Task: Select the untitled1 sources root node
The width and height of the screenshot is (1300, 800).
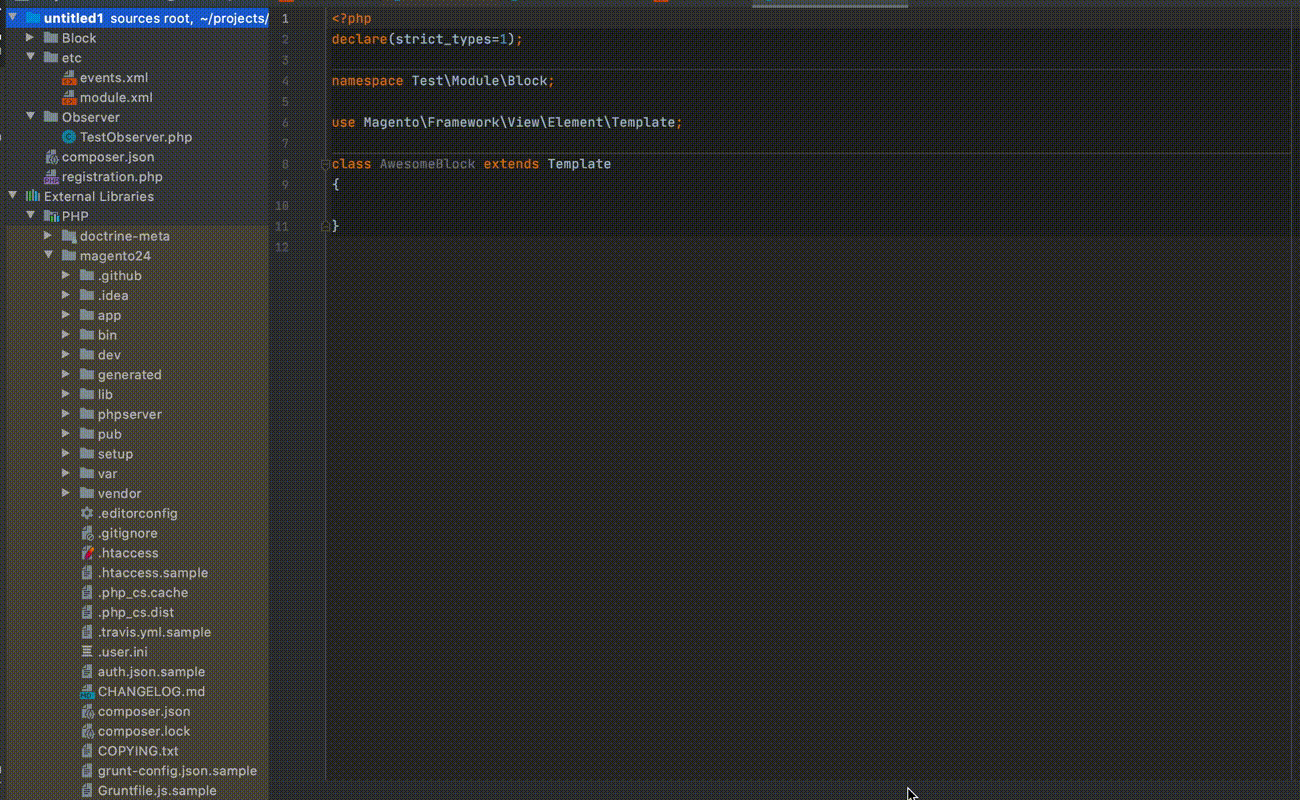Action: tap(74, 19)
